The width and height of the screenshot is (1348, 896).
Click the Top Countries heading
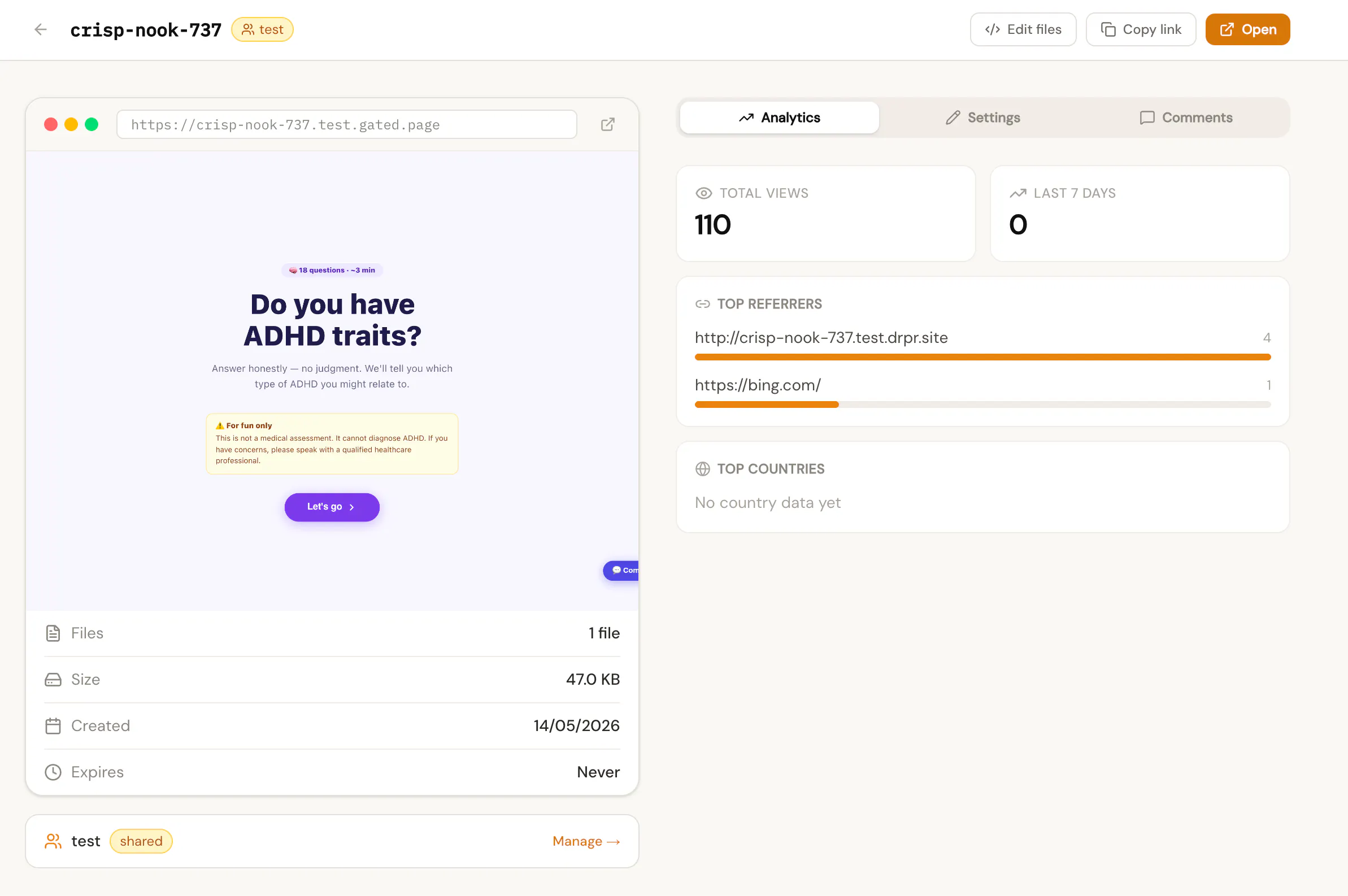pos(771,469)
